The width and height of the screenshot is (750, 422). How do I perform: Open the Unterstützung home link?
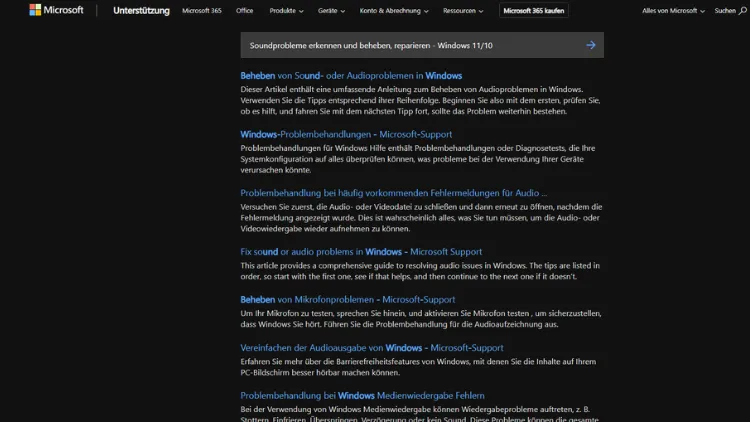tap(141, 11)
